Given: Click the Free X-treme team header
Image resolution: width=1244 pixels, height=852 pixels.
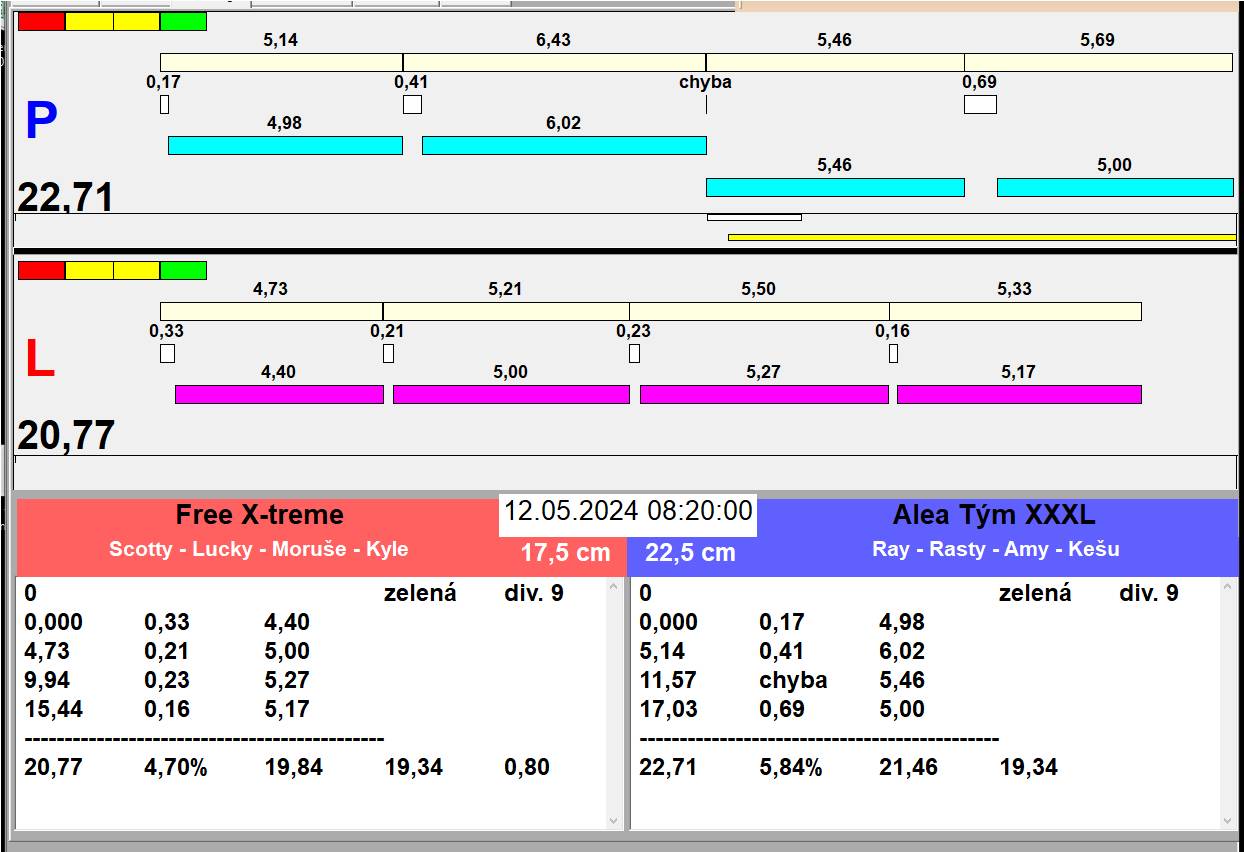Looking at the screenshot, I should (260, 515).
